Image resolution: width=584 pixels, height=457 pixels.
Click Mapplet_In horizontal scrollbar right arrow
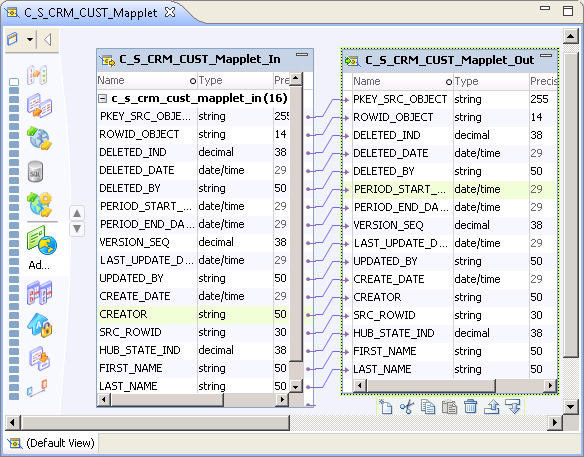click(282, 400)
